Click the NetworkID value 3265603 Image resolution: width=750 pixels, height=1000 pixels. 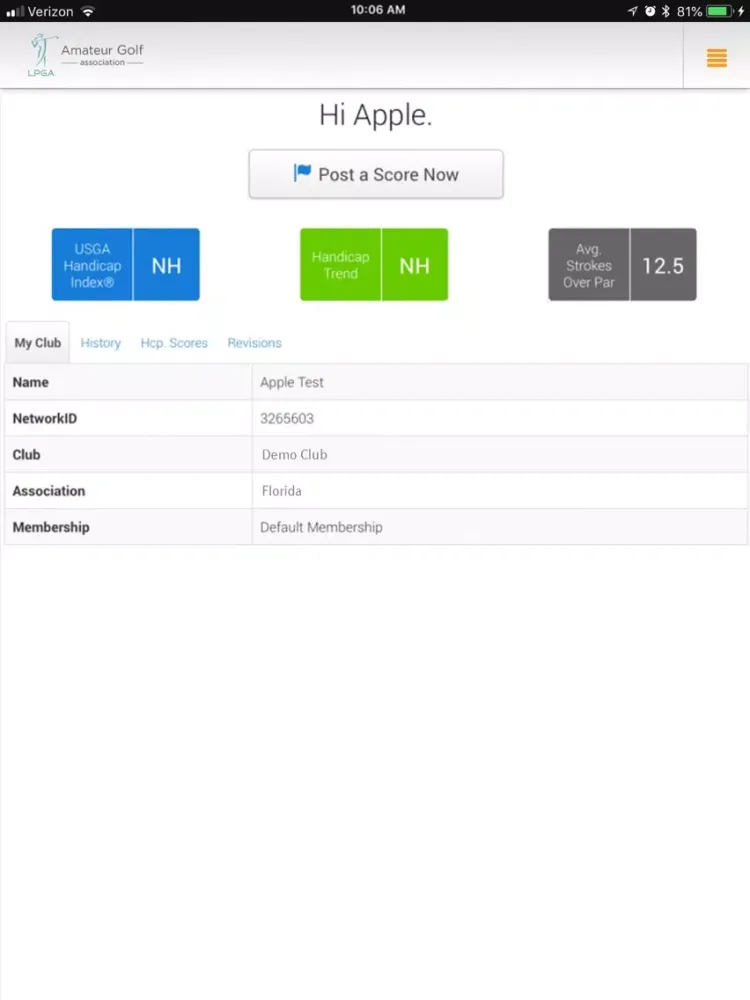click(287, 418)
